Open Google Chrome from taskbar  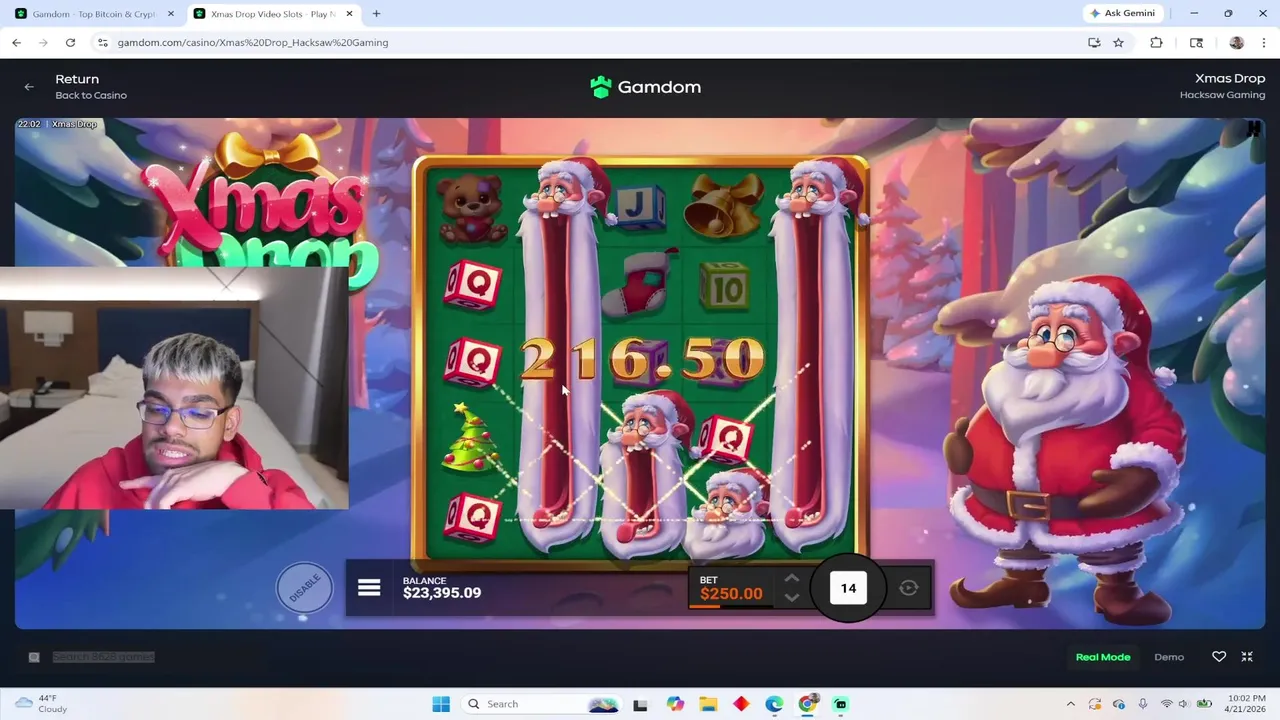807,704
